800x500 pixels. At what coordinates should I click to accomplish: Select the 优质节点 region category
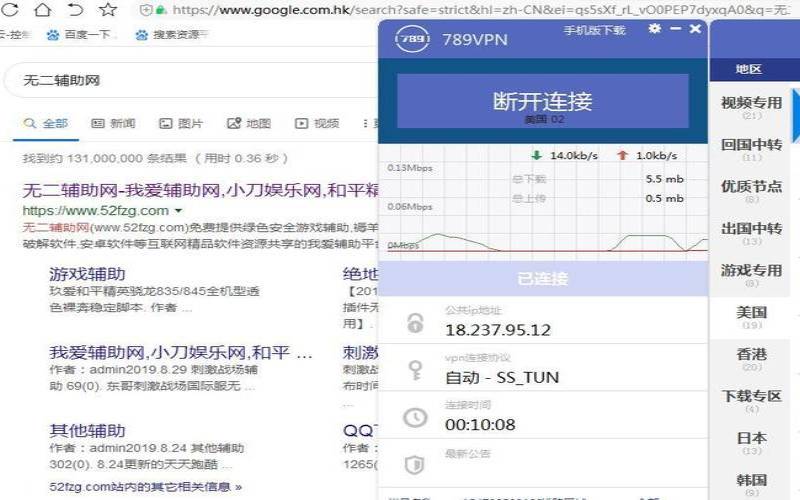point(751,190)
